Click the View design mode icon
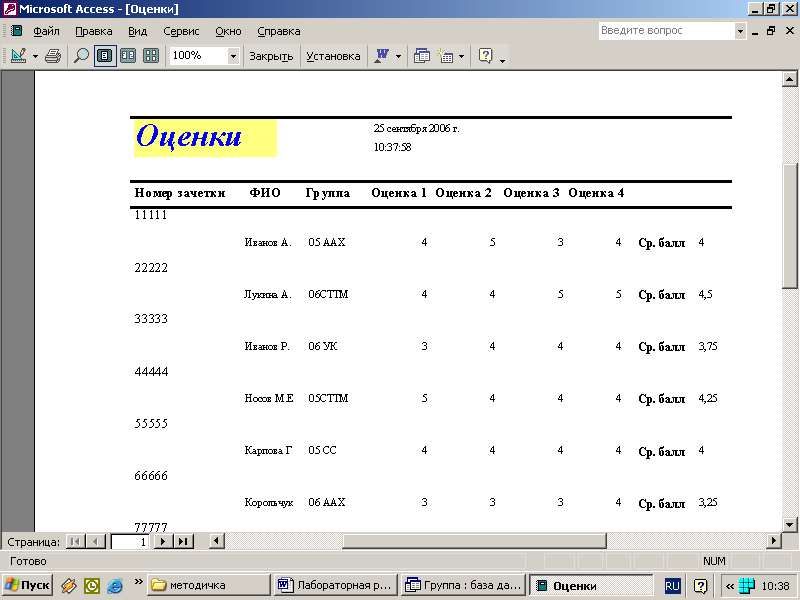This screenshot has width=800, height=600. tap(18, 56)
